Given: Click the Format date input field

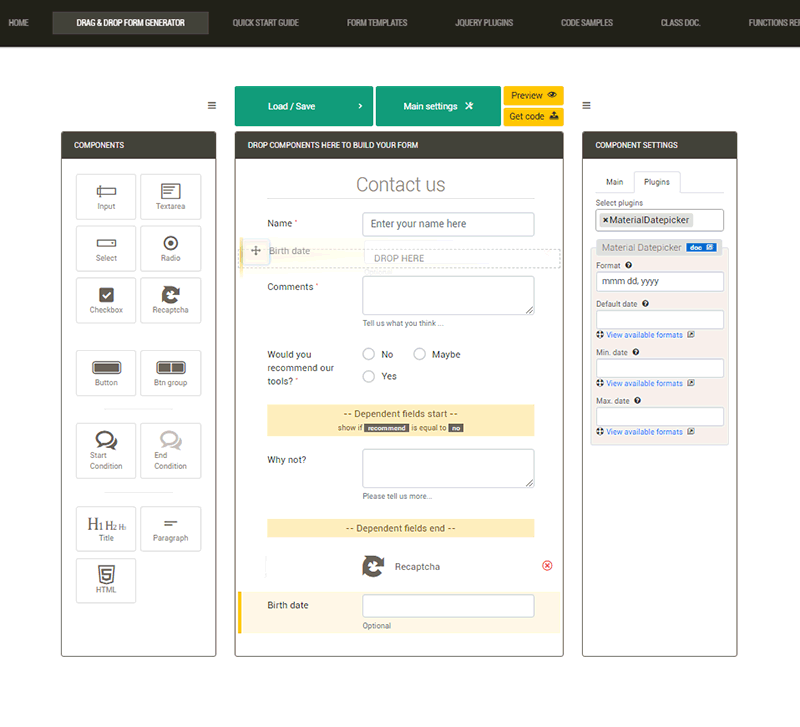Looking at the screenshot, I should [x=659, y=281].
